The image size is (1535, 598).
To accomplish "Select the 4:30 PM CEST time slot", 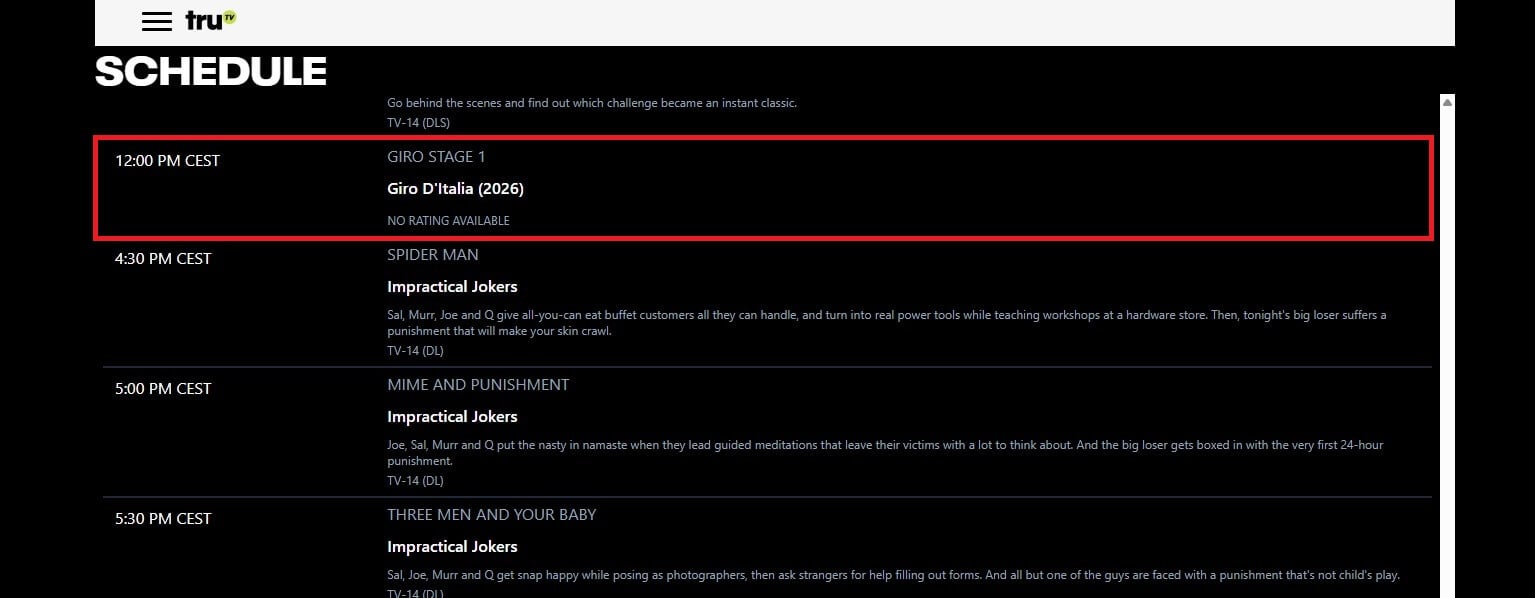I will (x=163, y=258).
